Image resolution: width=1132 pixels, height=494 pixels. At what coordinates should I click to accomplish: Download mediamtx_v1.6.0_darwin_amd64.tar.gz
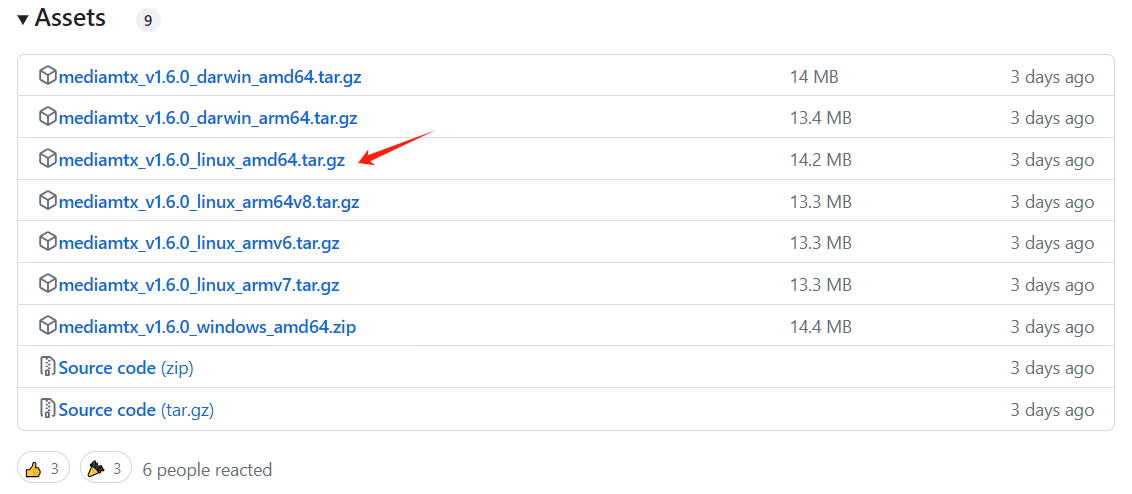(x=210, y=77)
